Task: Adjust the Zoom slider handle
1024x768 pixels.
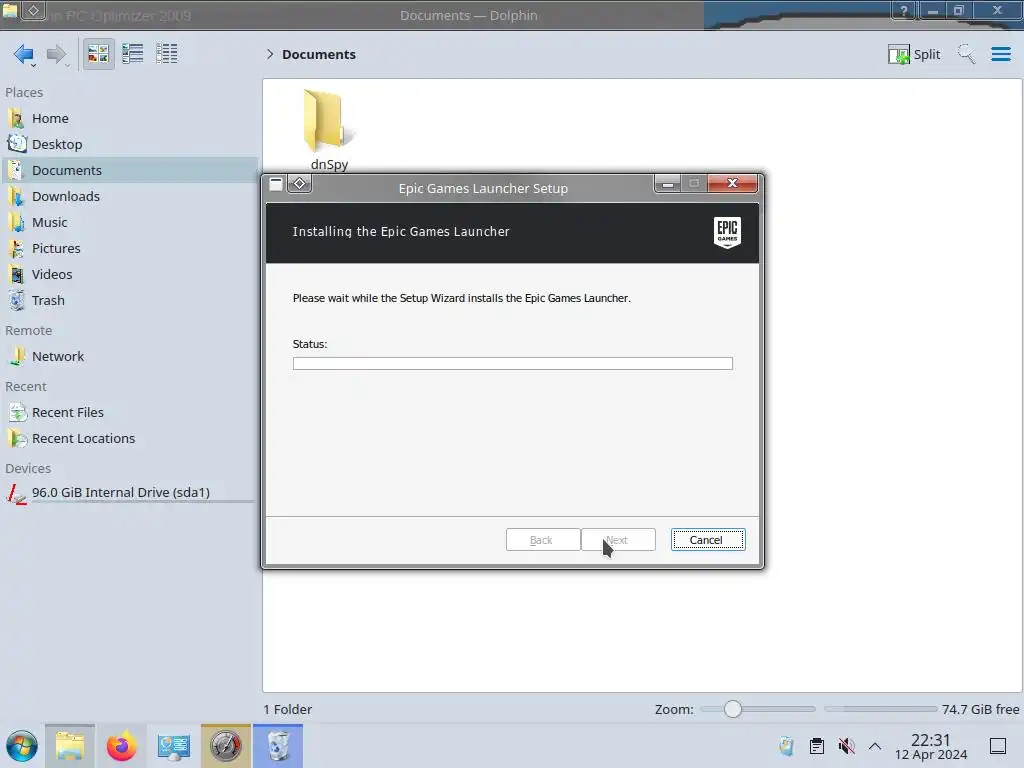Action: pyautogui.click(x=733, y=709)
